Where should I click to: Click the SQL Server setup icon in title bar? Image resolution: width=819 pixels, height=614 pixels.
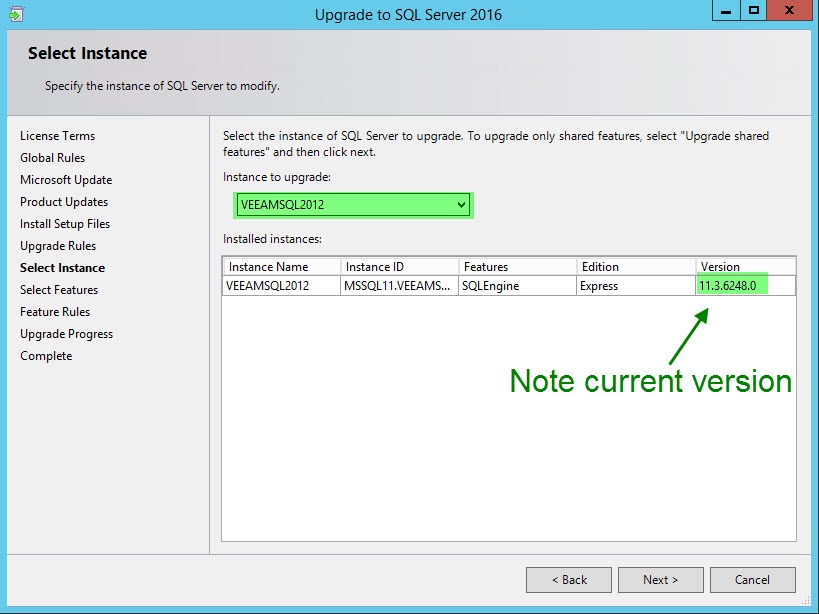tap(16, 14)
